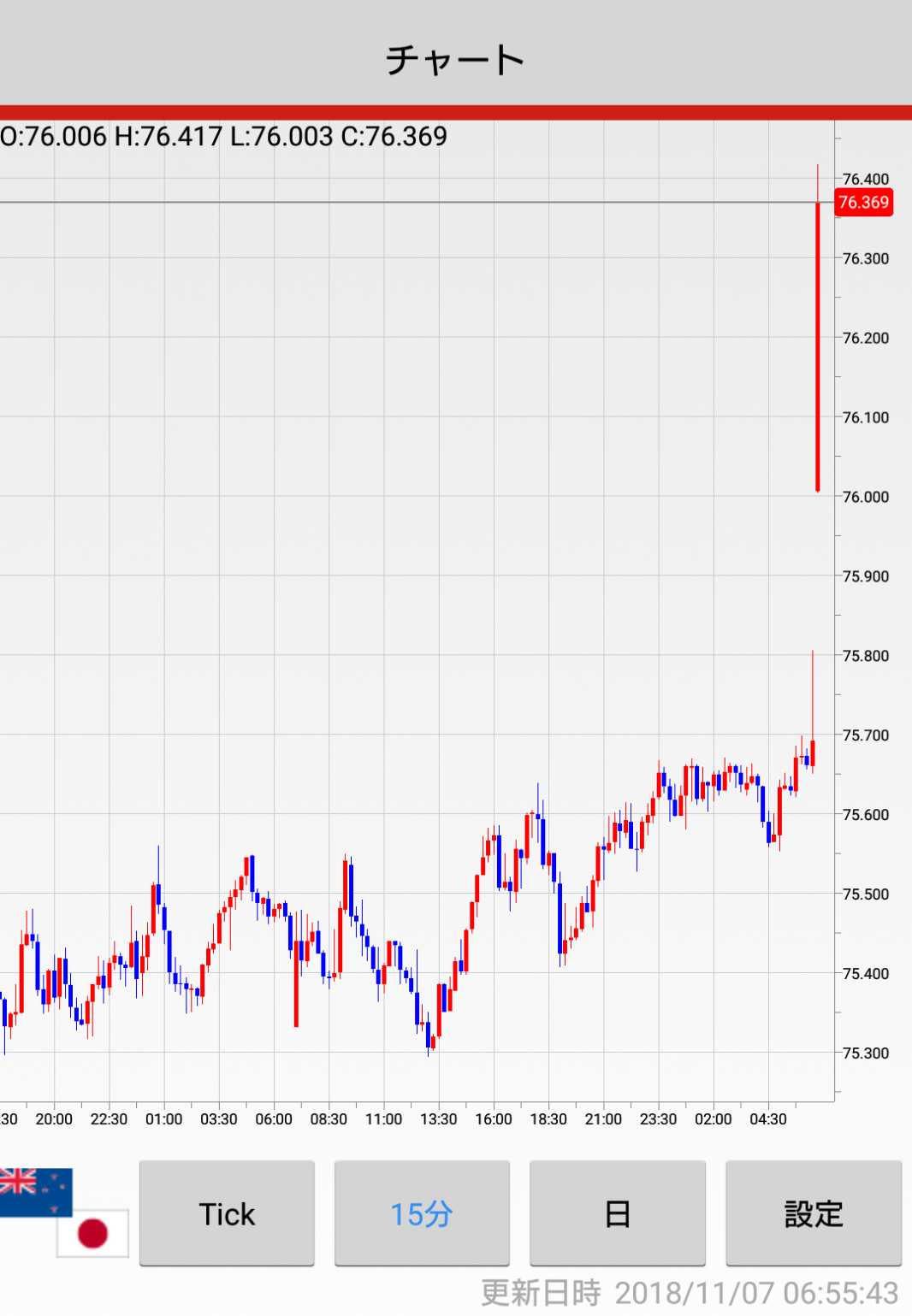This screenshot has width=912, height=1316.
Task: Click the 76.000 price axis label
Action: click(865, 497)
